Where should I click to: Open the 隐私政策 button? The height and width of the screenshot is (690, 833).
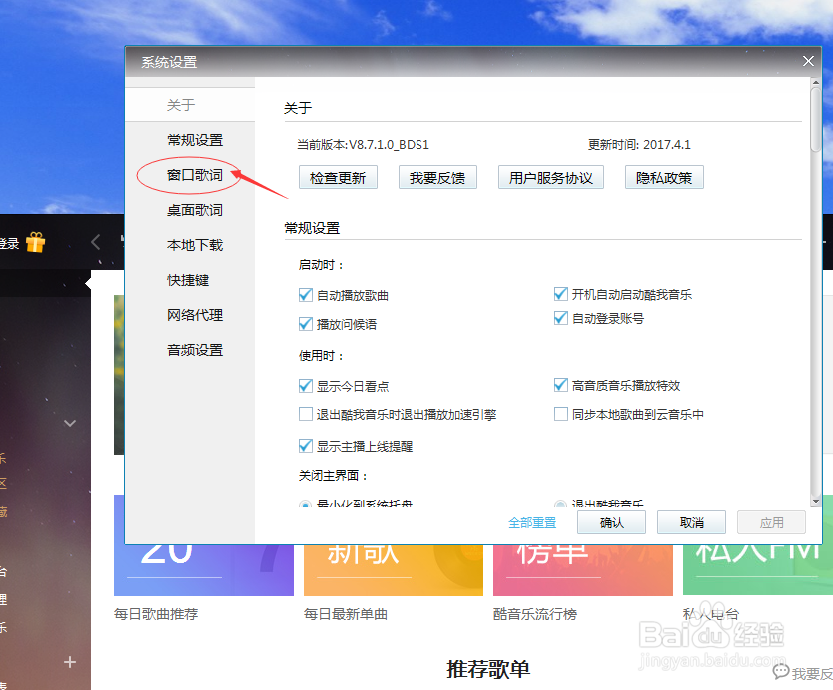pos(664,177)
